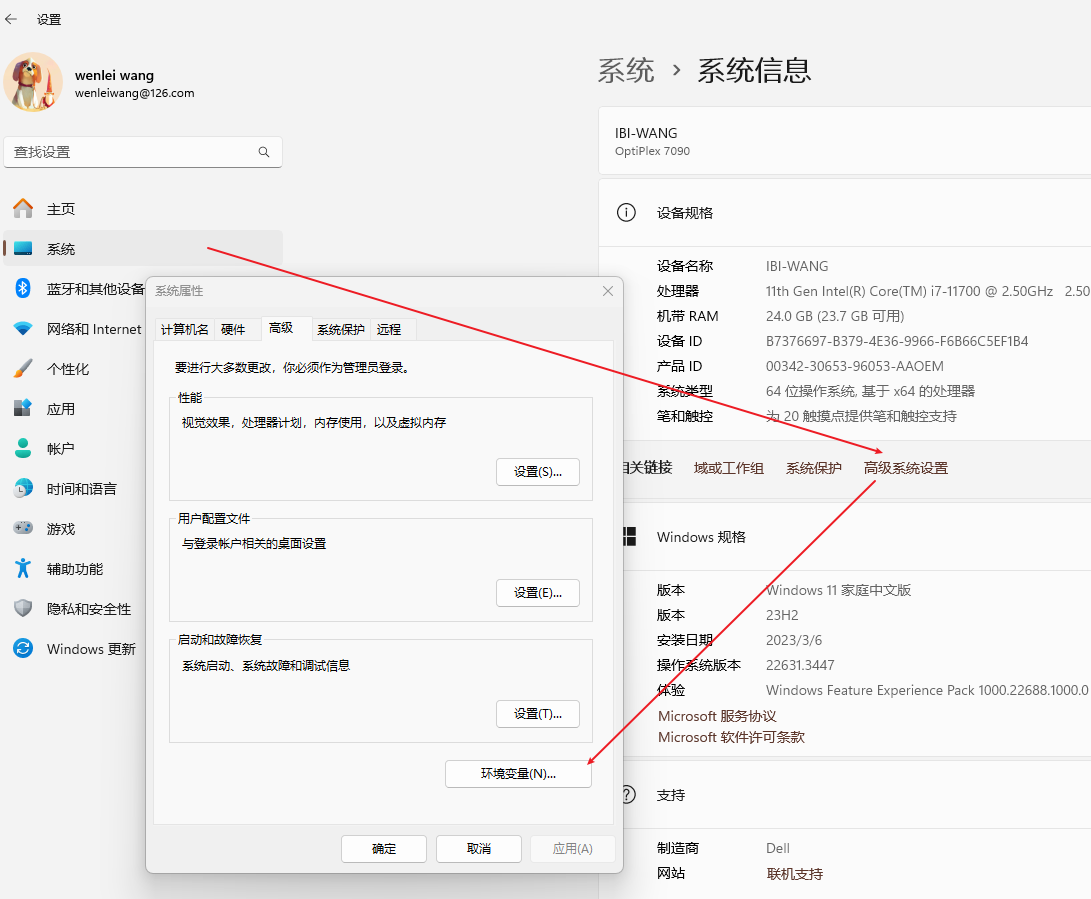Click the 帐户 person icon
This screenshot has width=1091, height=899.
point(23,449)
